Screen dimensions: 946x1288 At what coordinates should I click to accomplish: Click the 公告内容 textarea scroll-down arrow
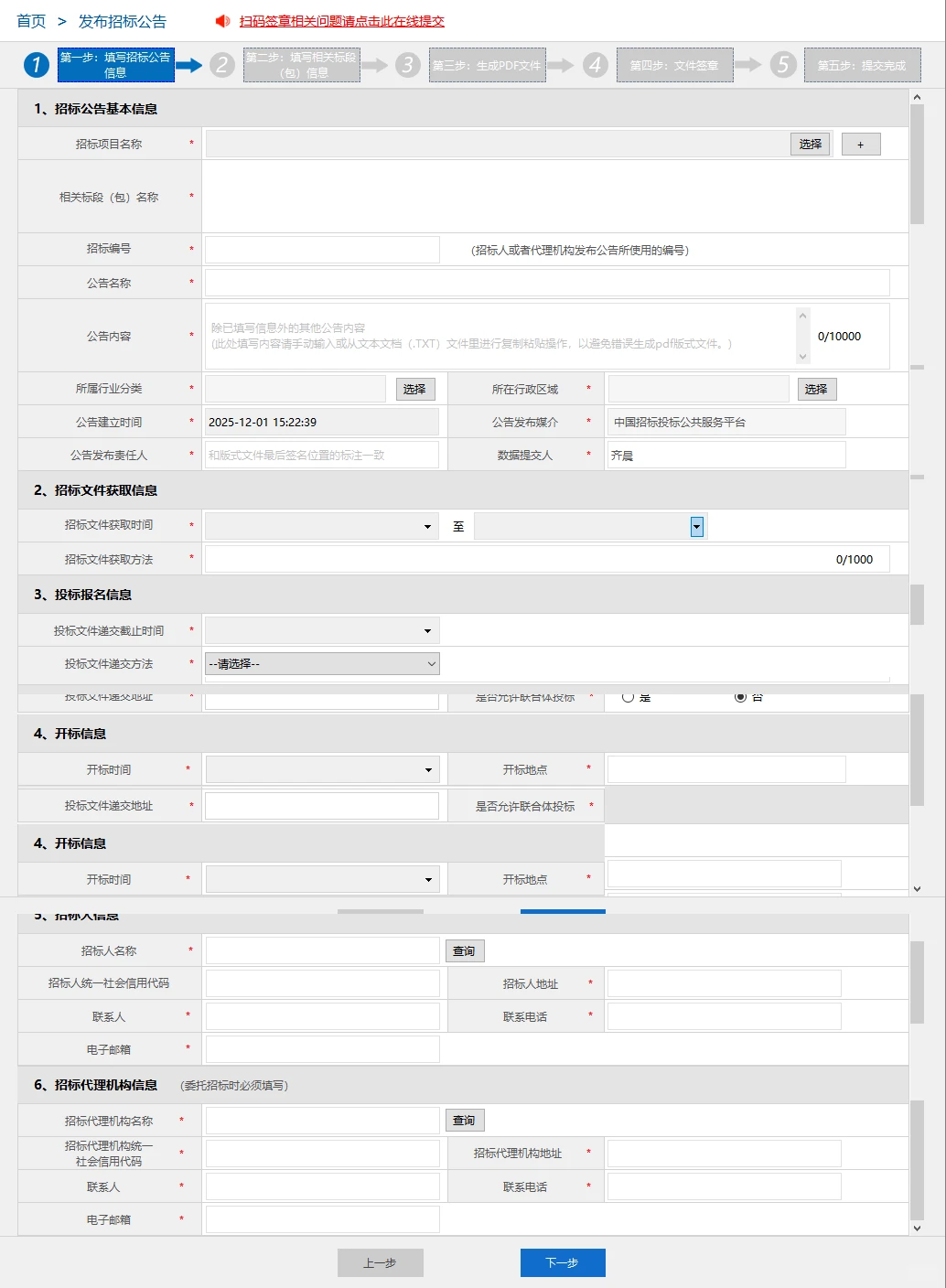pyautogui.click(x=803, y=357)
